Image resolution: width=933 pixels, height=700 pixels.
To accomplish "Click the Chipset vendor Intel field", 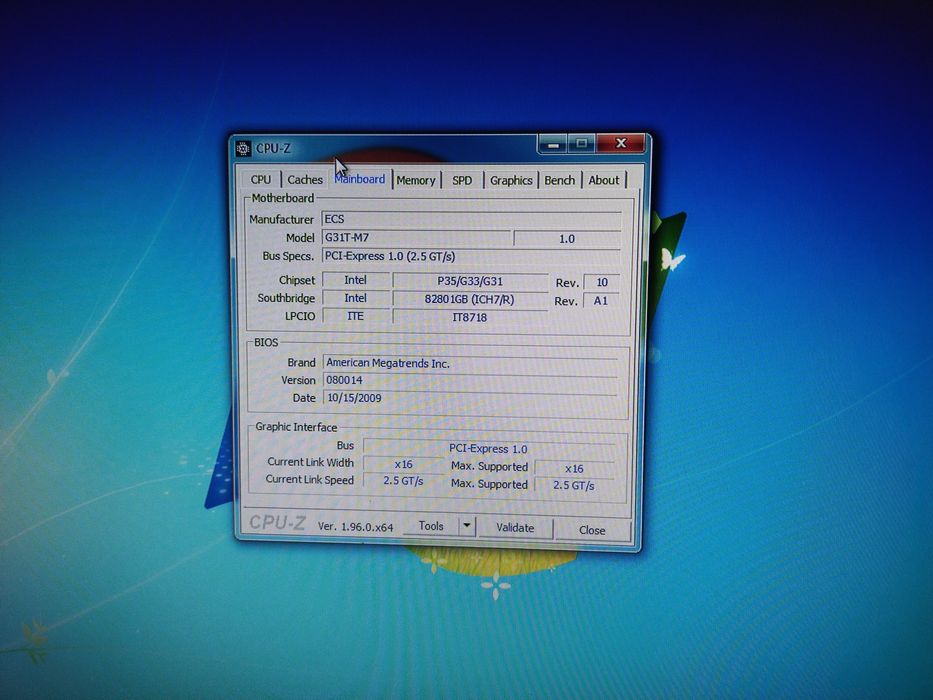I will (356, 280).
